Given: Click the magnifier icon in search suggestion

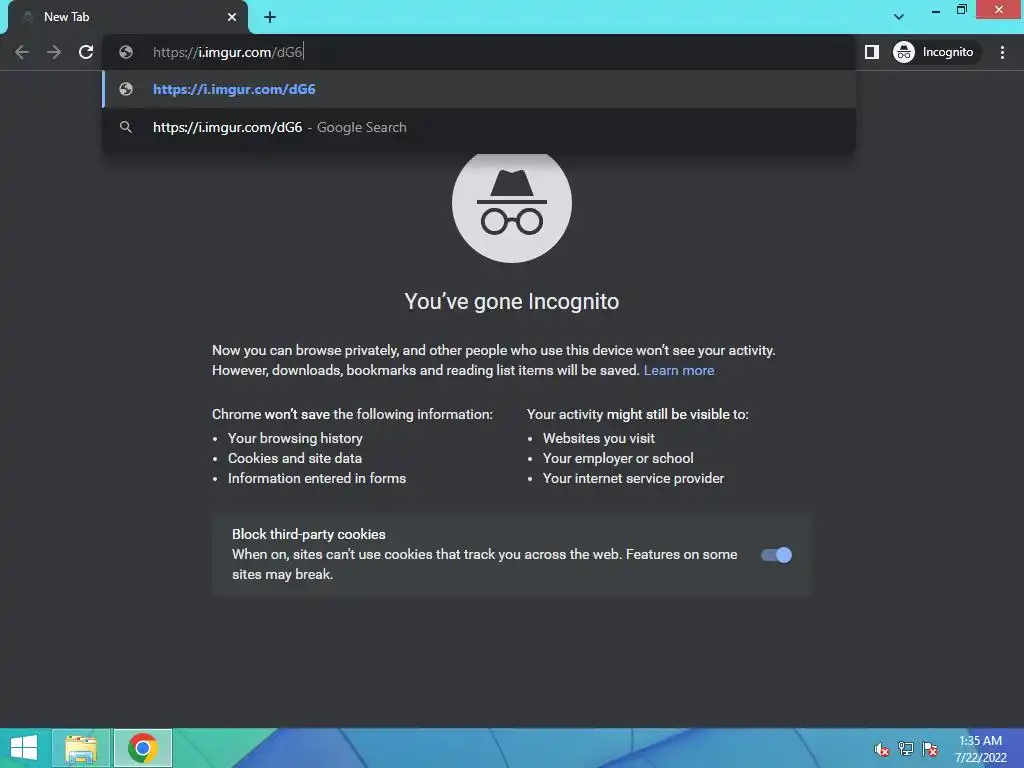Looking at the screenshot, I should tap(126, 127).
